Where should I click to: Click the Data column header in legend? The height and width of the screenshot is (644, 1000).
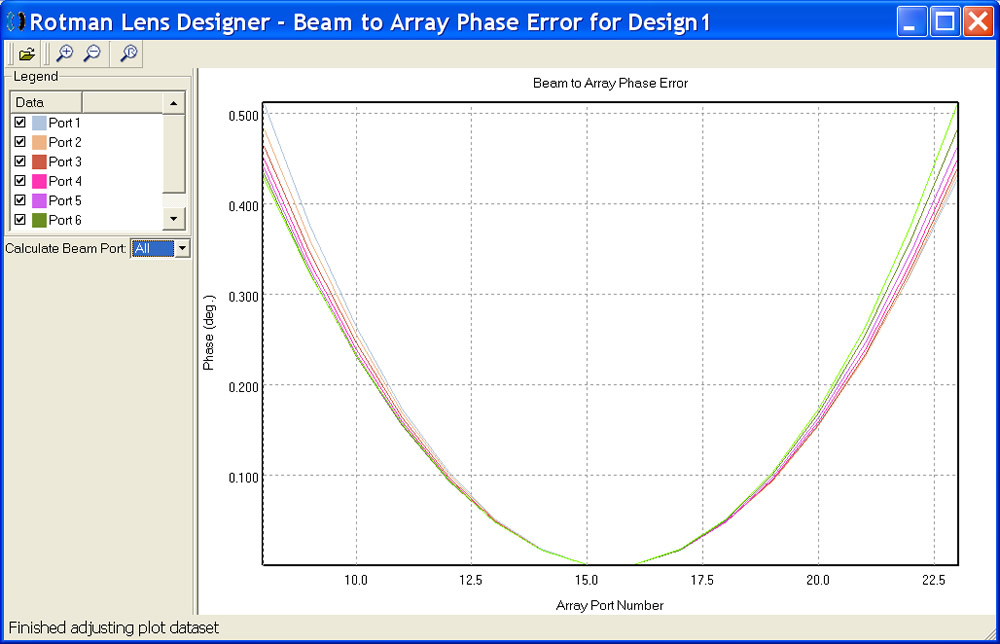click(x=46, y=102)
